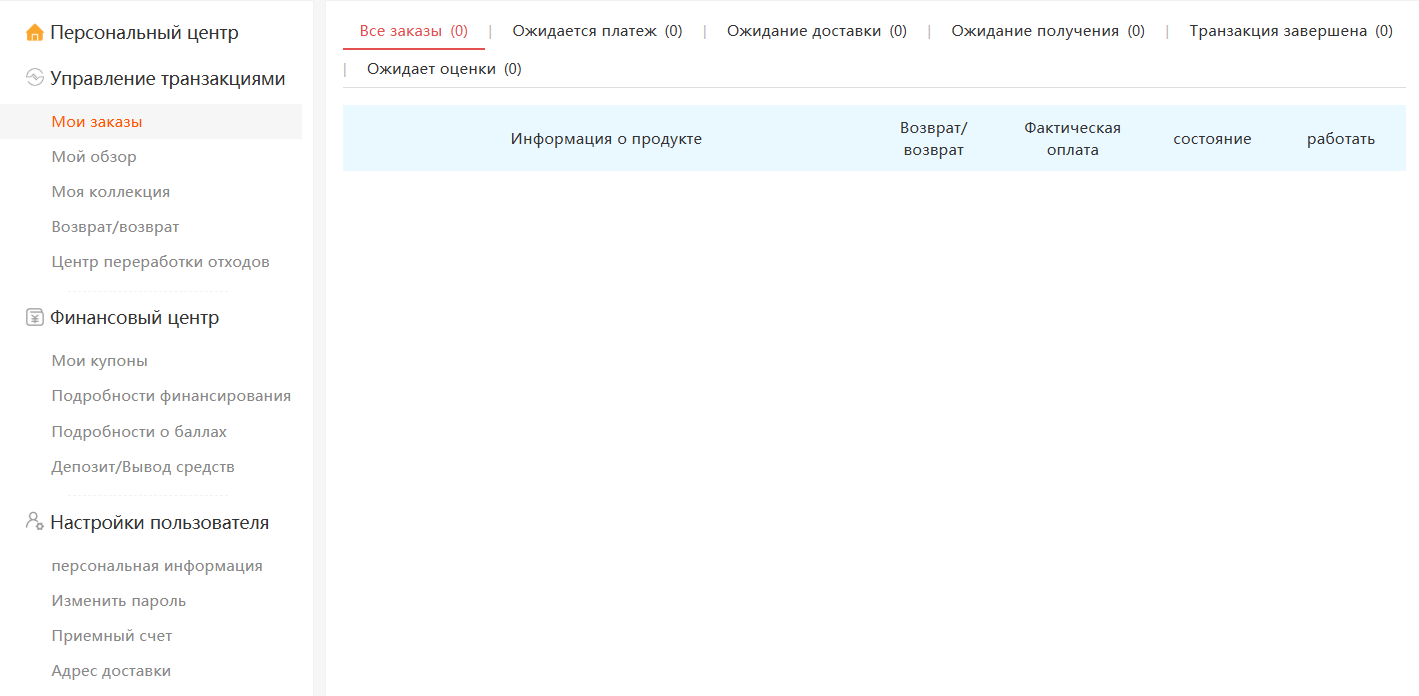Open Моя коллекция in the sidebar
Screen dimensions: 1419x696
[x=111, y=192]
